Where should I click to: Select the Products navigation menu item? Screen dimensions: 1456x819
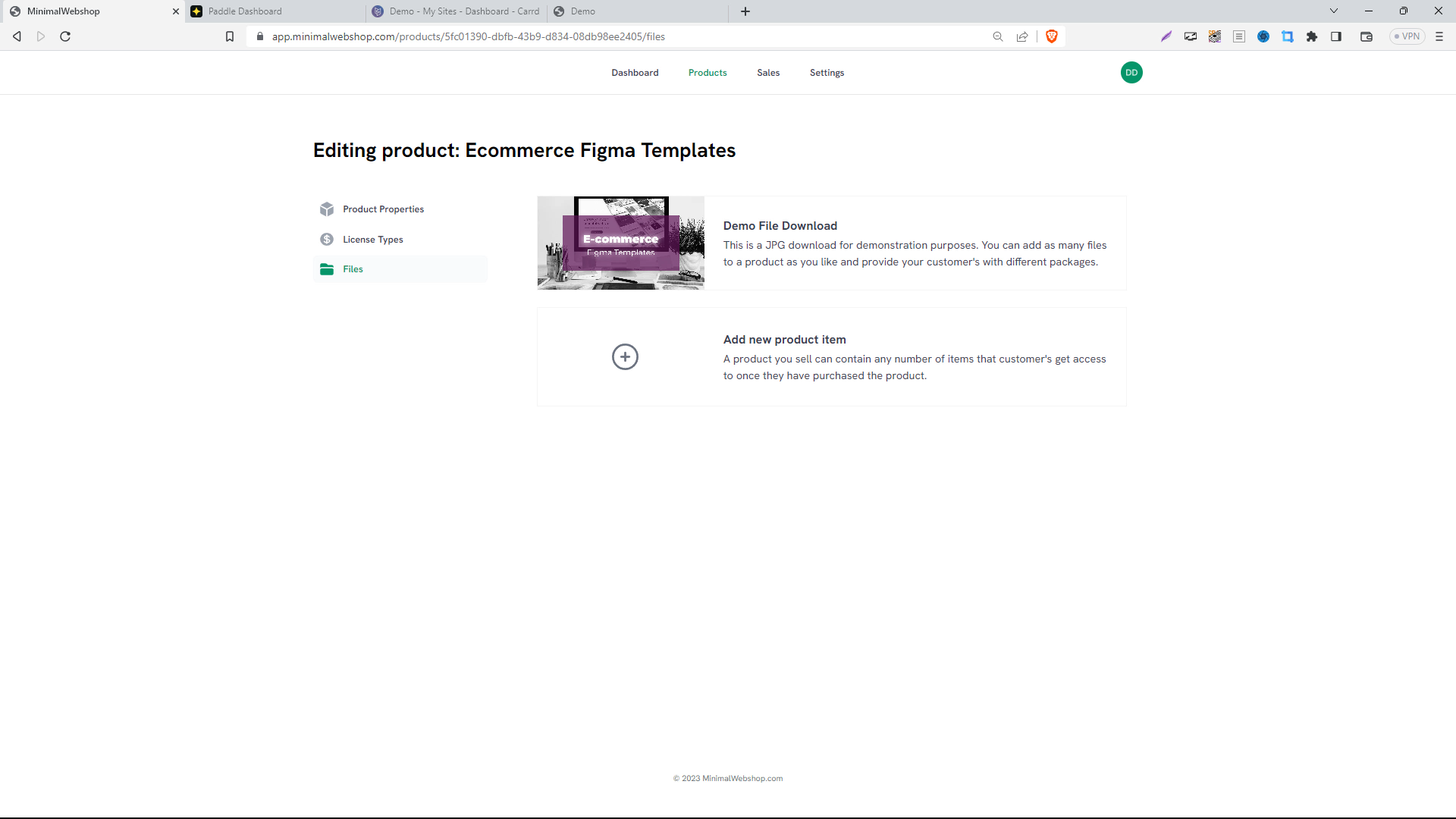point(707,72)
